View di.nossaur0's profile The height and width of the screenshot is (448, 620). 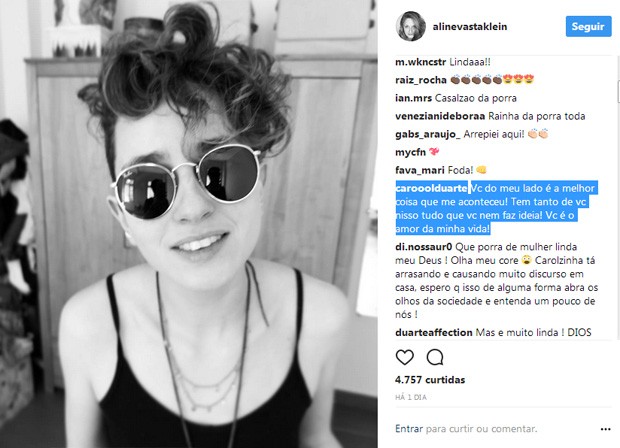coord(423,247)
